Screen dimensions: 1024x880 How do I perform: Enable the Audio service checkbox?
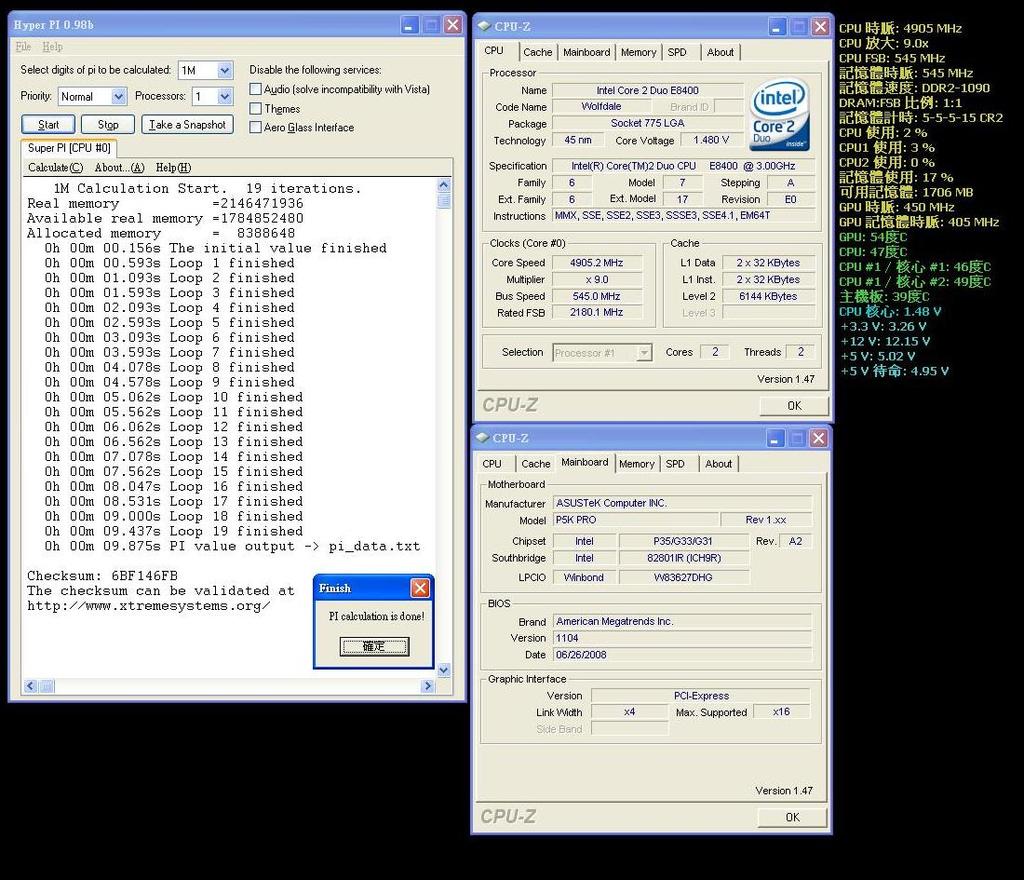255,89
